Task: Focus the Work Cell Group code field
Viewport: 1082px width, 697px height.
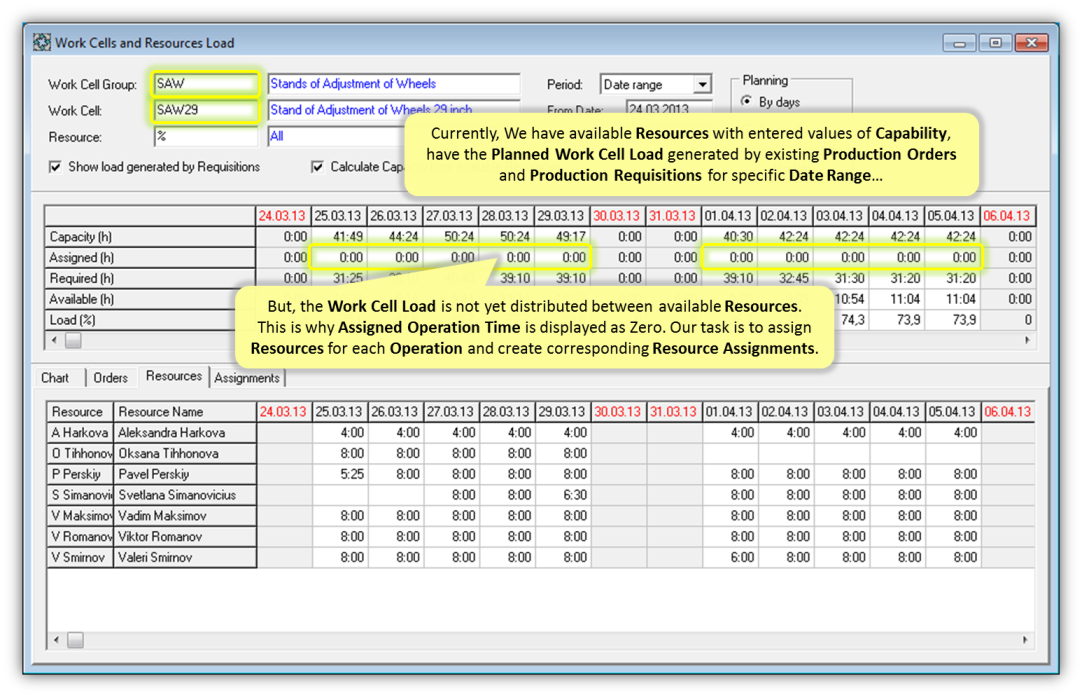Action: tap(206, 84)
